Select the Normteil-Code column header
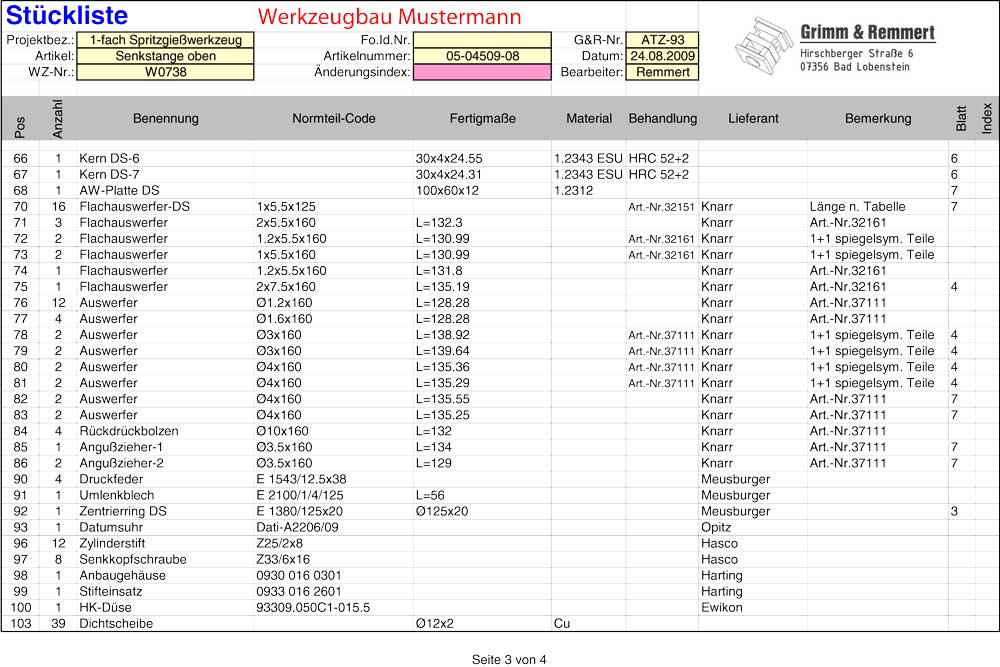Image resolution: width=1000 pixels, height=667 pixels. tap(333, 119)
